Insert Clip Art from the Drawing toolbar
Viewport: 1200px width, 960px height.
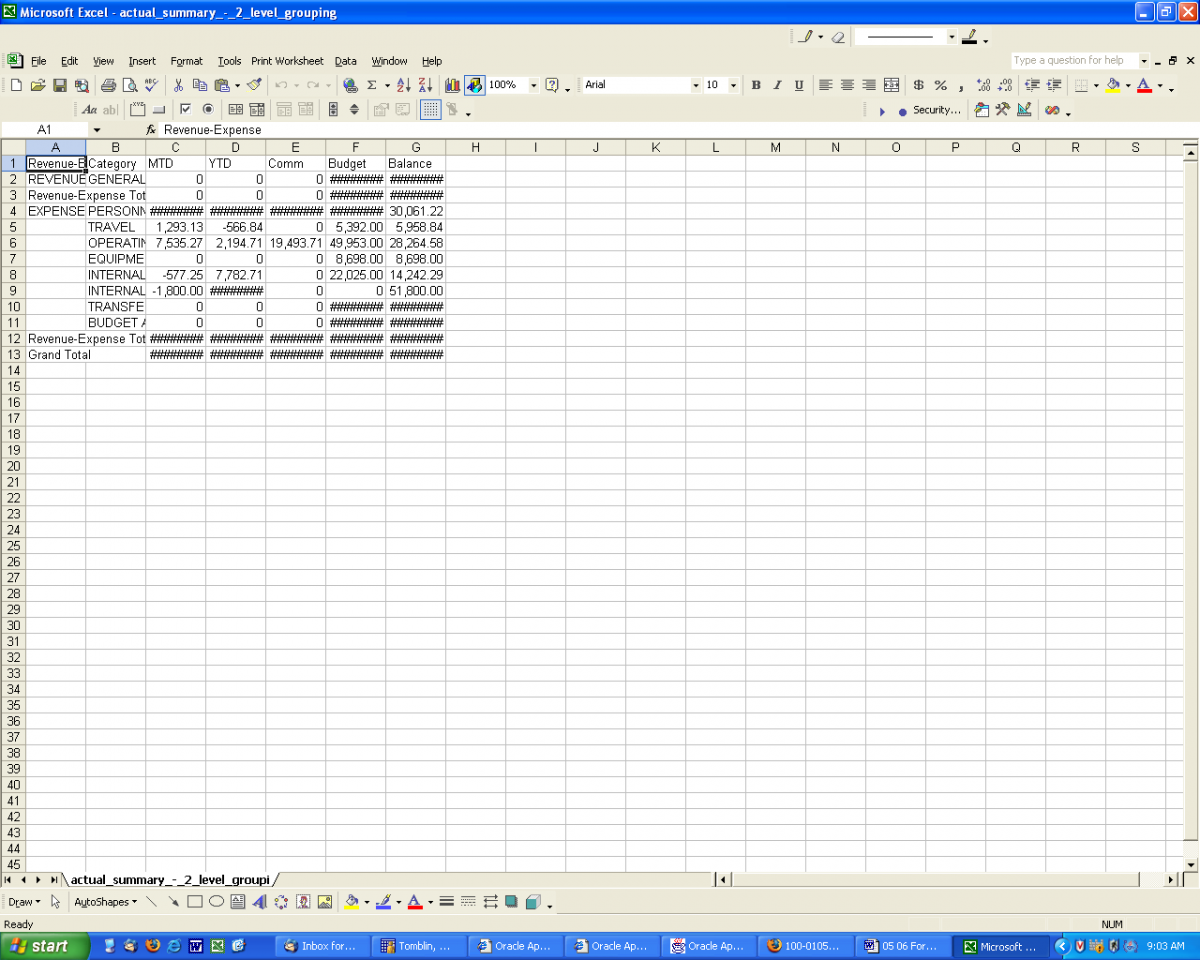click(303, 902)
